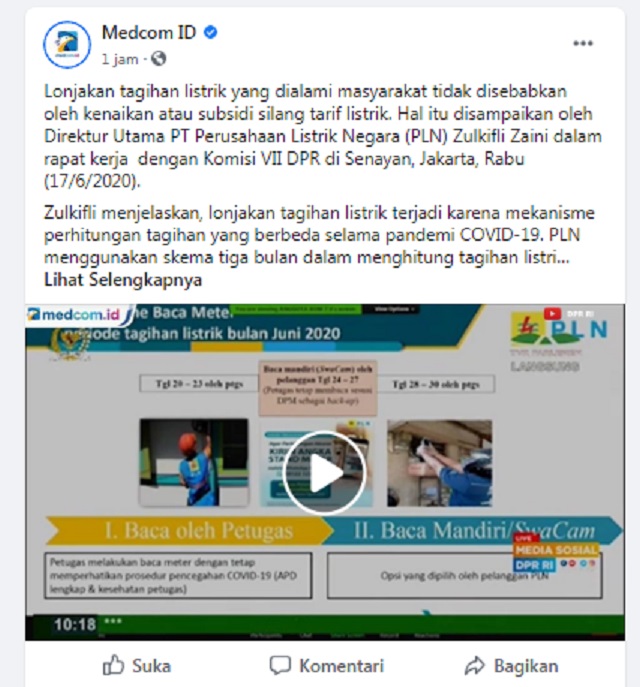Click the 10:18 video duration label

click(75, 624)
